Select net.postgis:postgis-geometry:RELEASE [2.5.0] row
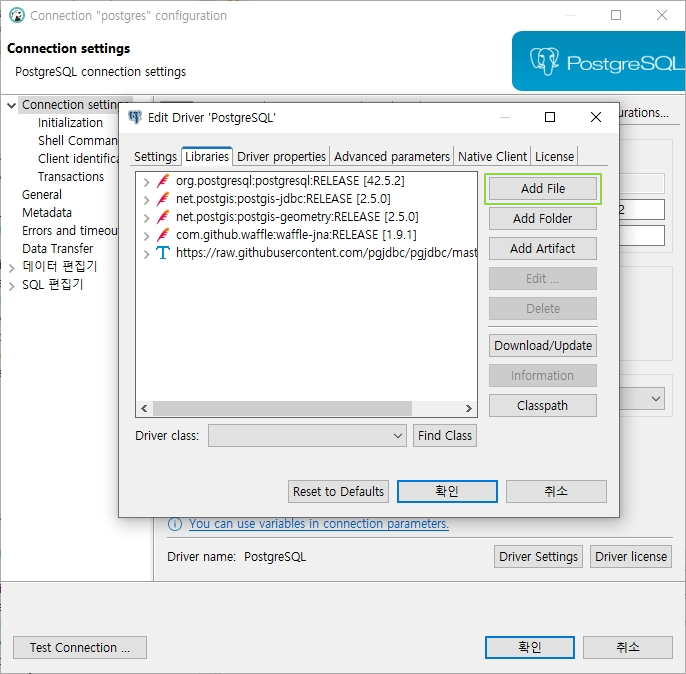The height and width of the screenshot is (674, 686). point(297,217)
